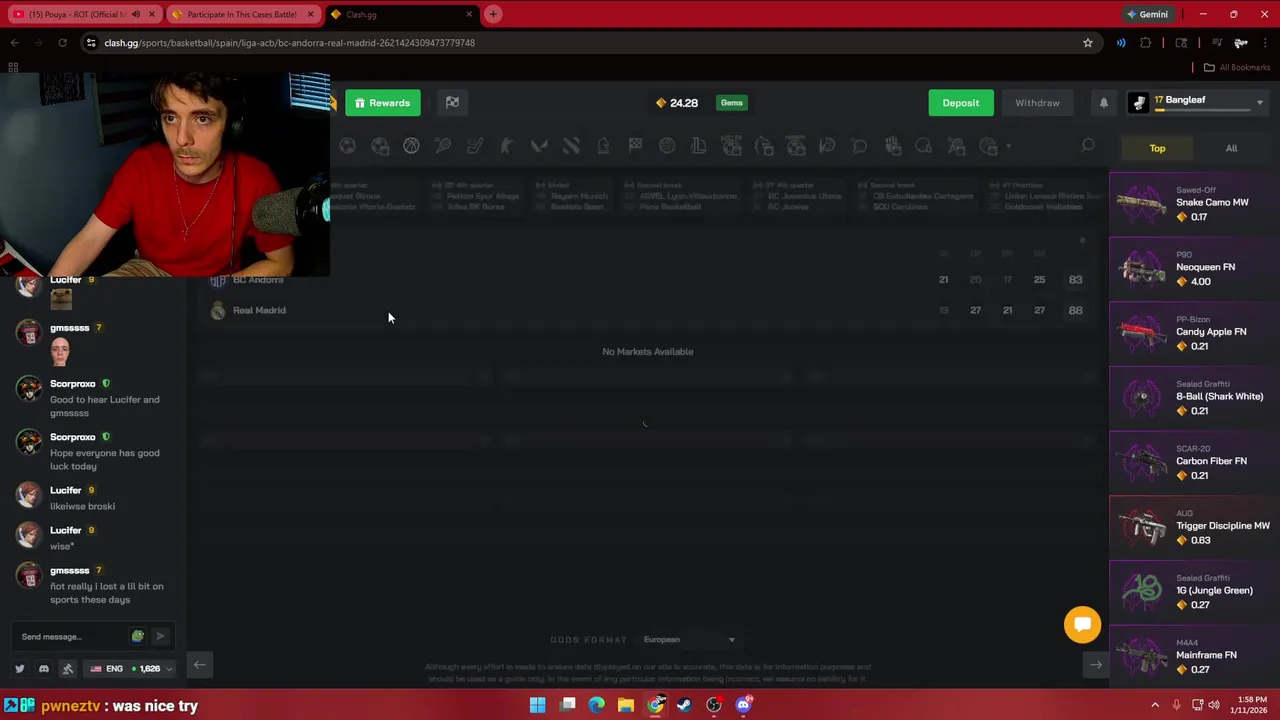
Task: Open the All Bookmarks folder
Action: tap(1236, 67)
